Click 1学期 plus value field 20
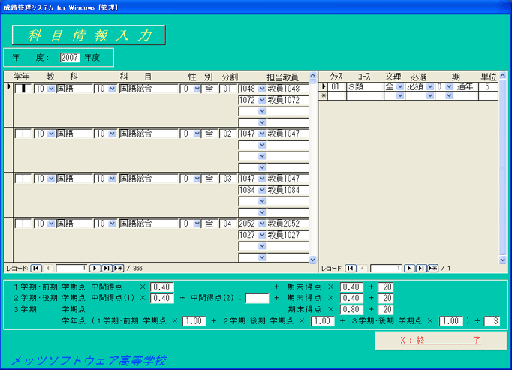 pyautogui.click(x=386, y=287)
